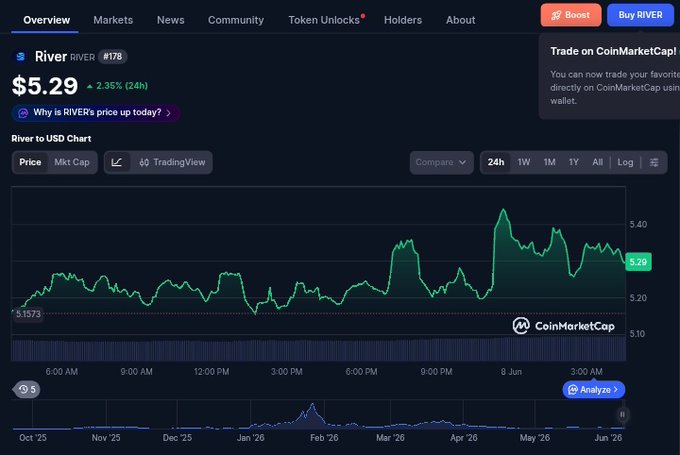680x455 pixels.
Task: Open chart settings sliders icon
Action: [654, 162]
